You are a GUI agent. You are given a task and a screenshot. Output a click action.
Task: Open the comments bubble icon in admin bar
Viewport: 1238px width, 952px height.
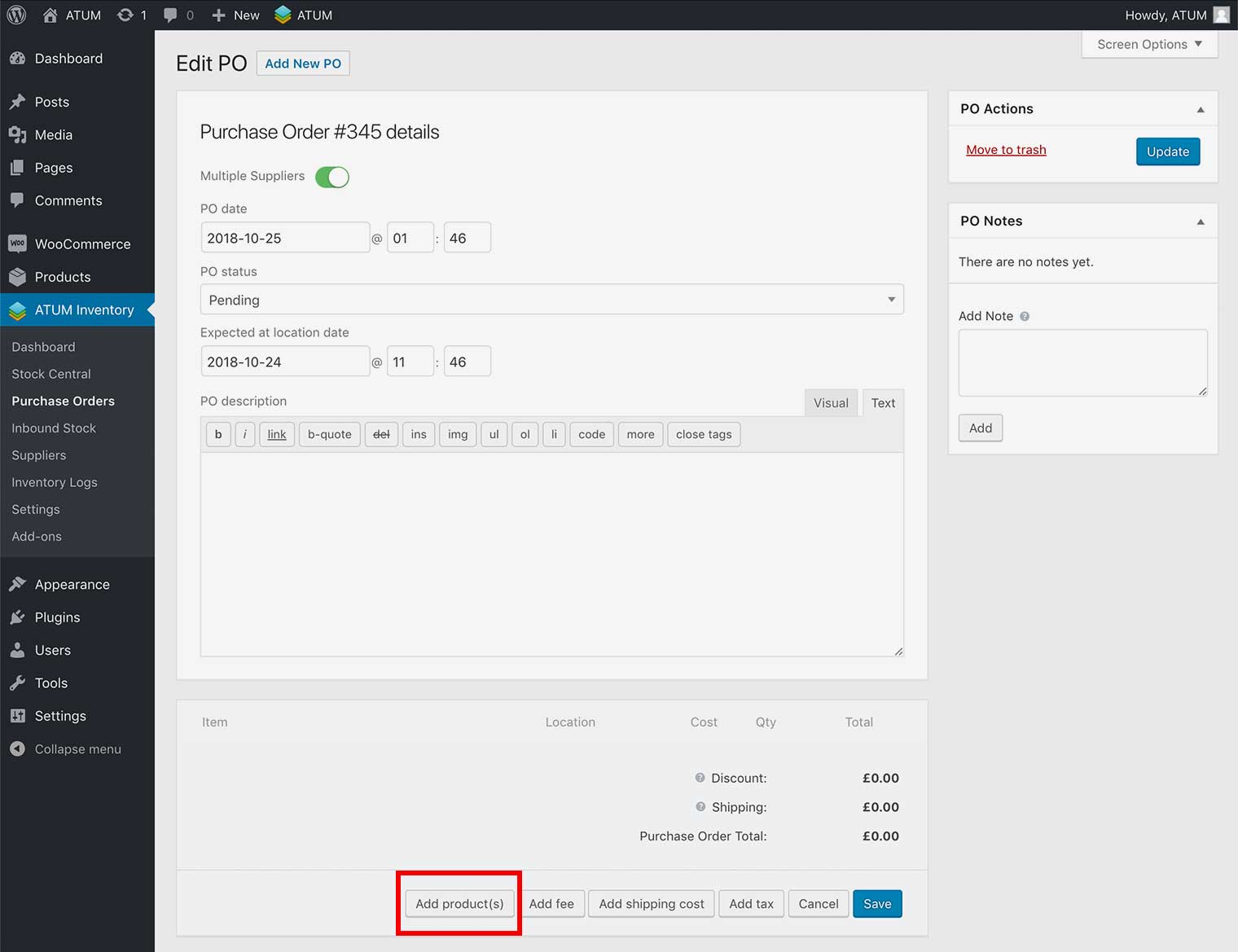170,15
